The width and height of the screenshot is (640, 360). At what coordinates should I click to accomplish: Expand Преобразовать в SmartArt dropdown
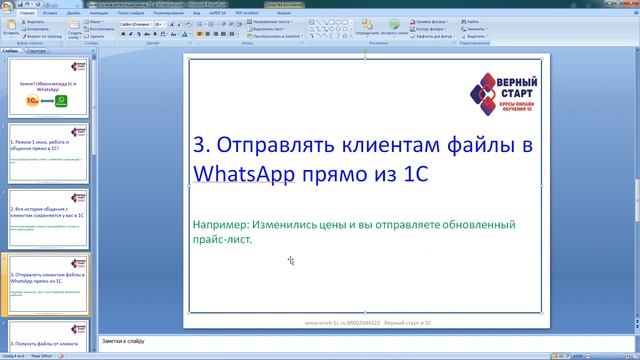[275, 36]
